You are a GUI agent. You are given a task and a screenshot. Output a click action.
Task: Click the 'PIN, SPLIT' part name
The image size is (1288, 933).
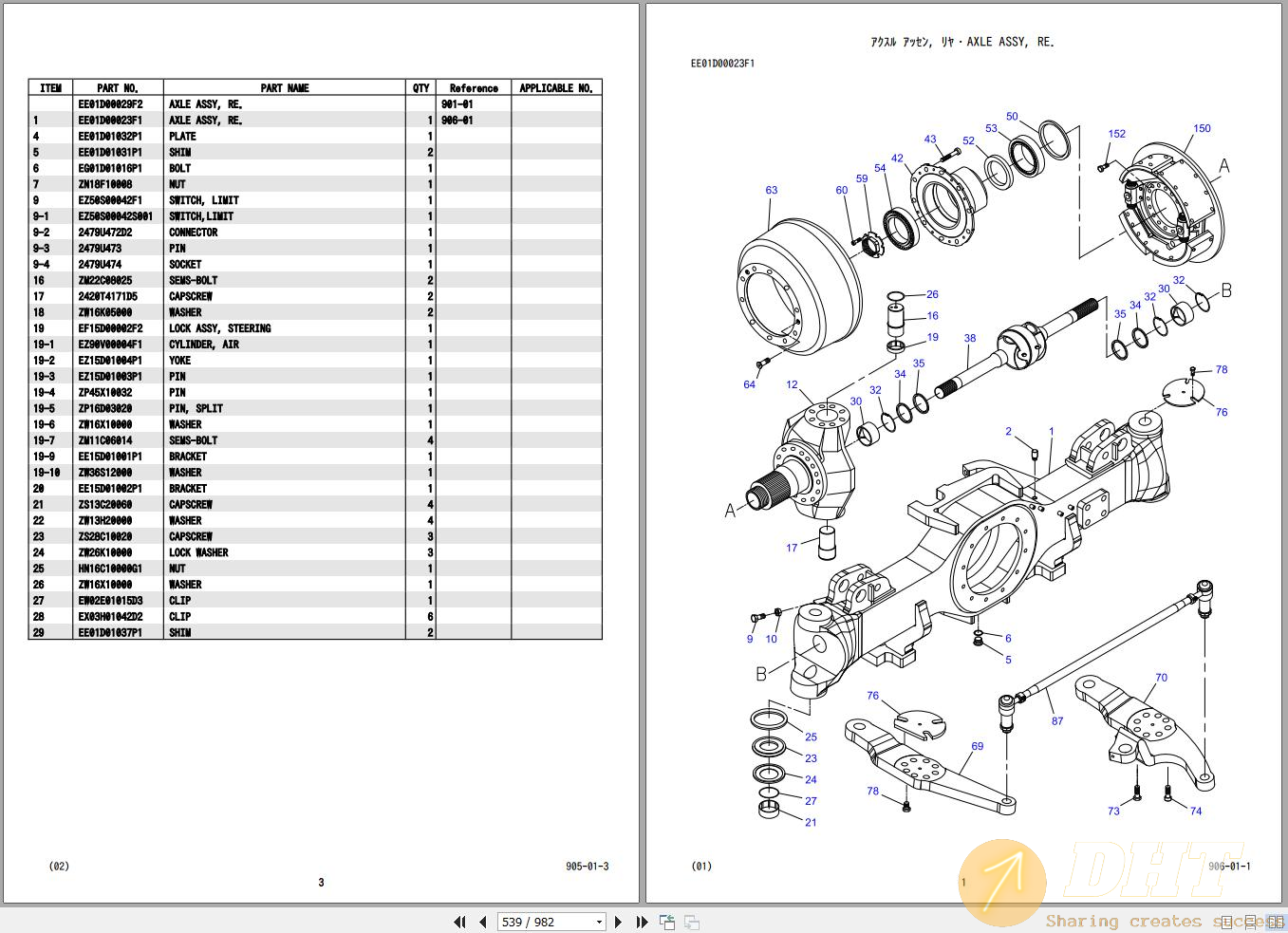[x=196, y=408]
